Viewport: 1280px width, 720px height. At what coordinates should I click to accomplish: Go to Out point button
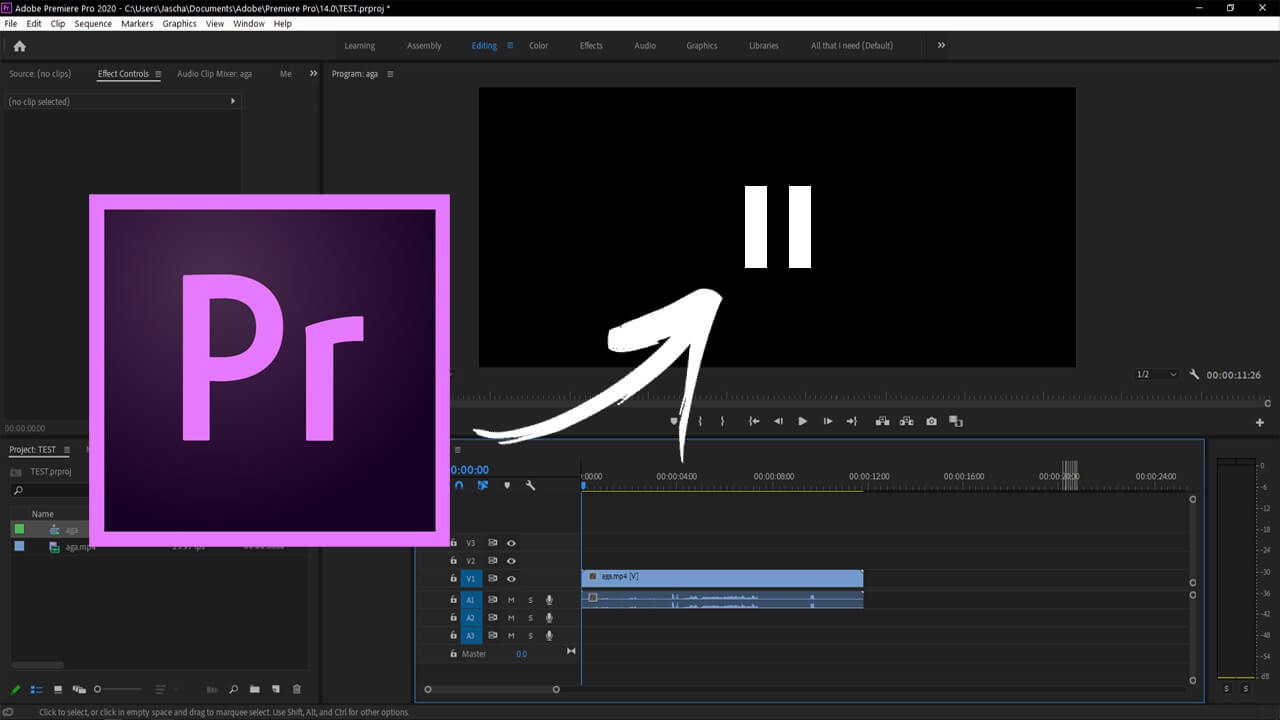point(851,422)
